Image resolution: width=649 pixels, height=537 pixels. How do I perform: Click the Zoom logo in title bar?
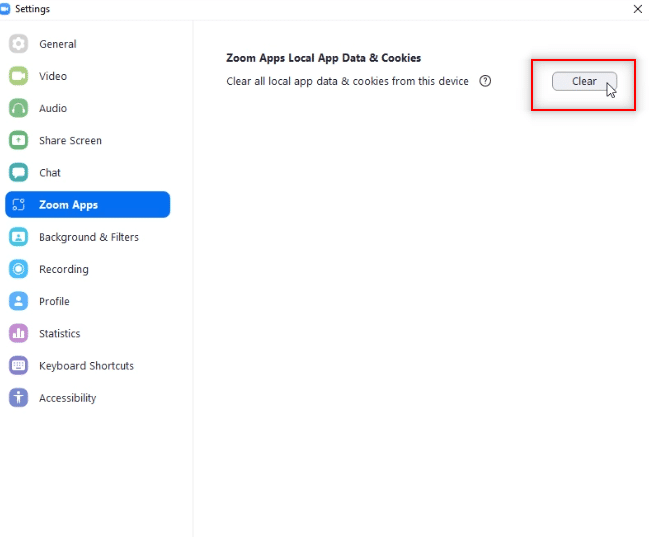pyautogui.click(x=5, y=9)
